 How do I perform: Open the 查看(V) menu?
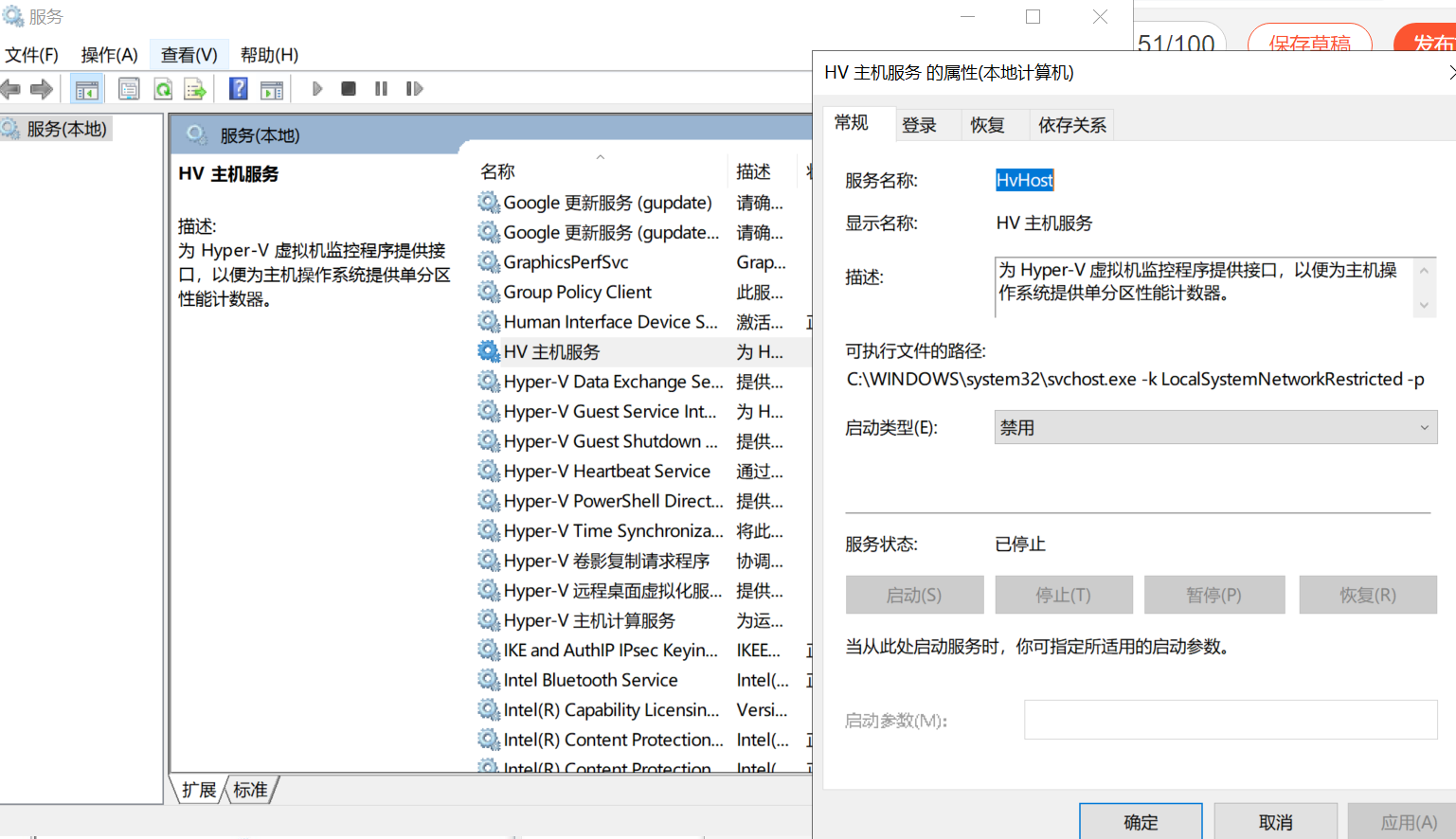189,55
